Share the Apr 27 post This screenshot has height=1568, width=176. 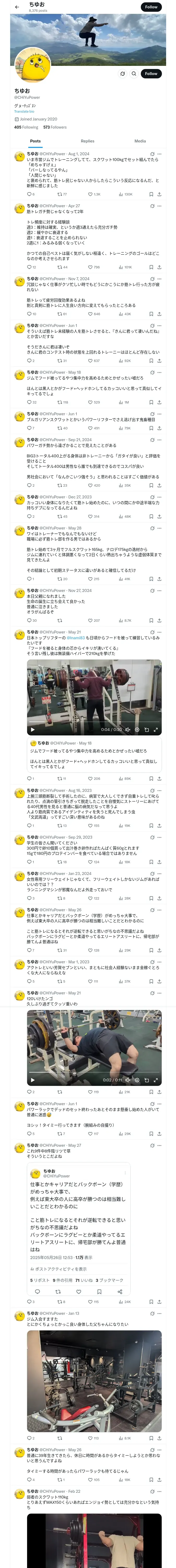pyautogui.click(x=159, y=267)
